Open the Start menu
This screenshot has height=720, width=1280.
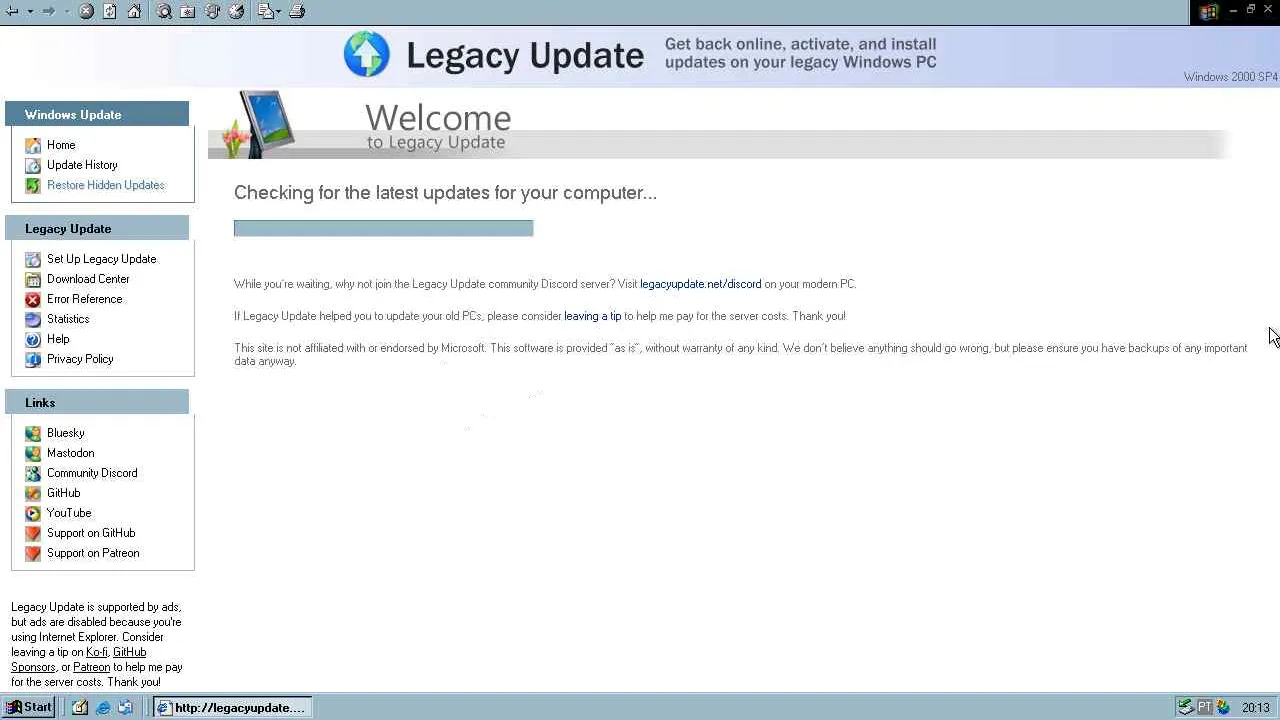point(28,707)
